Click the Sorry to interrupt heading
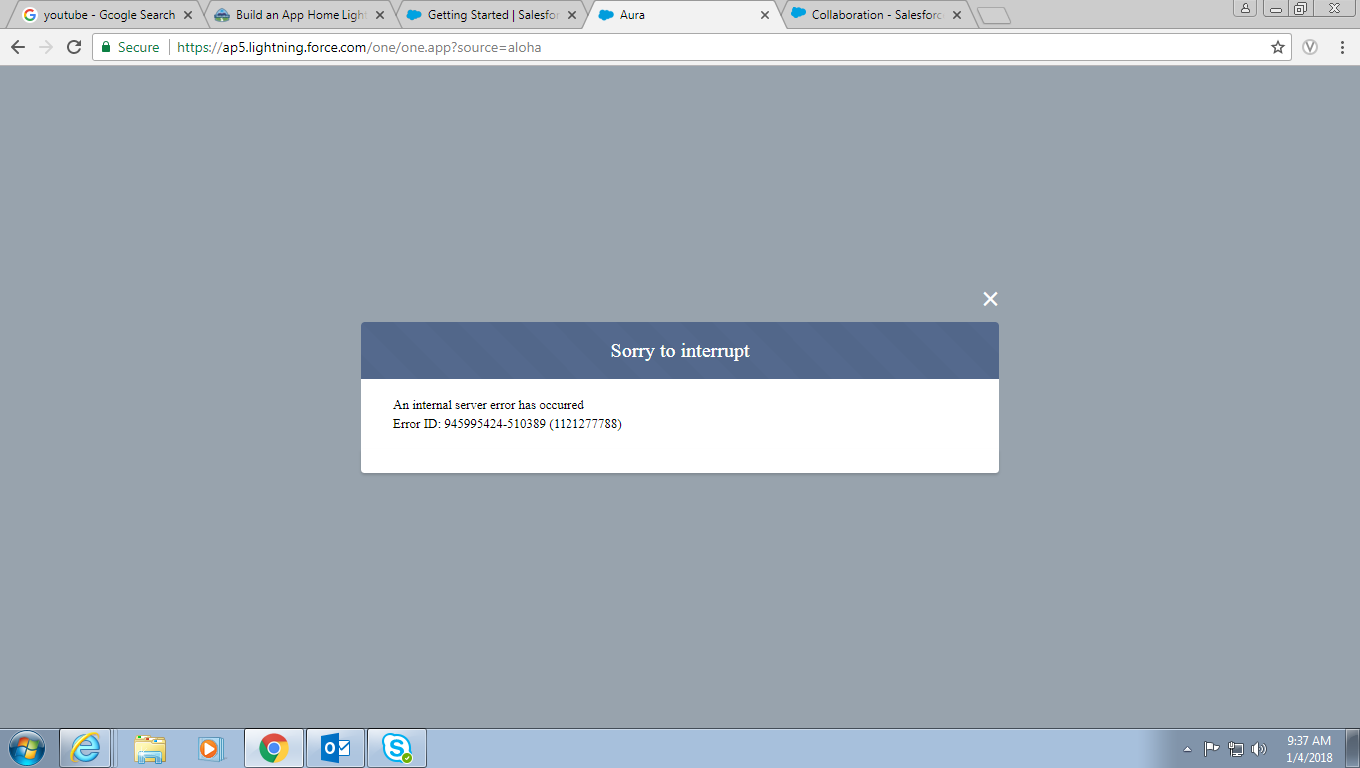Viewport: 1360px width, 768px height. point(680,351)
